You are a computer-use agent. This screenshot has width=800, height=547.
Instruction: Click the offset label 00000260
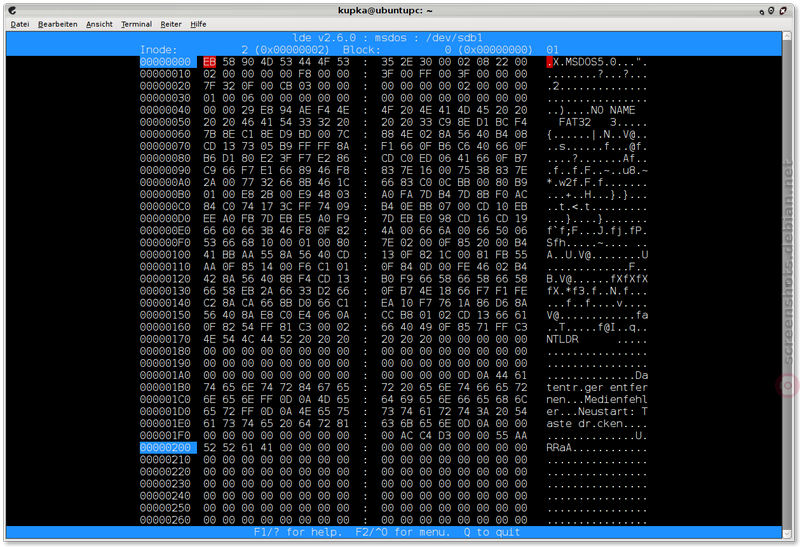(x=165, y=520)
